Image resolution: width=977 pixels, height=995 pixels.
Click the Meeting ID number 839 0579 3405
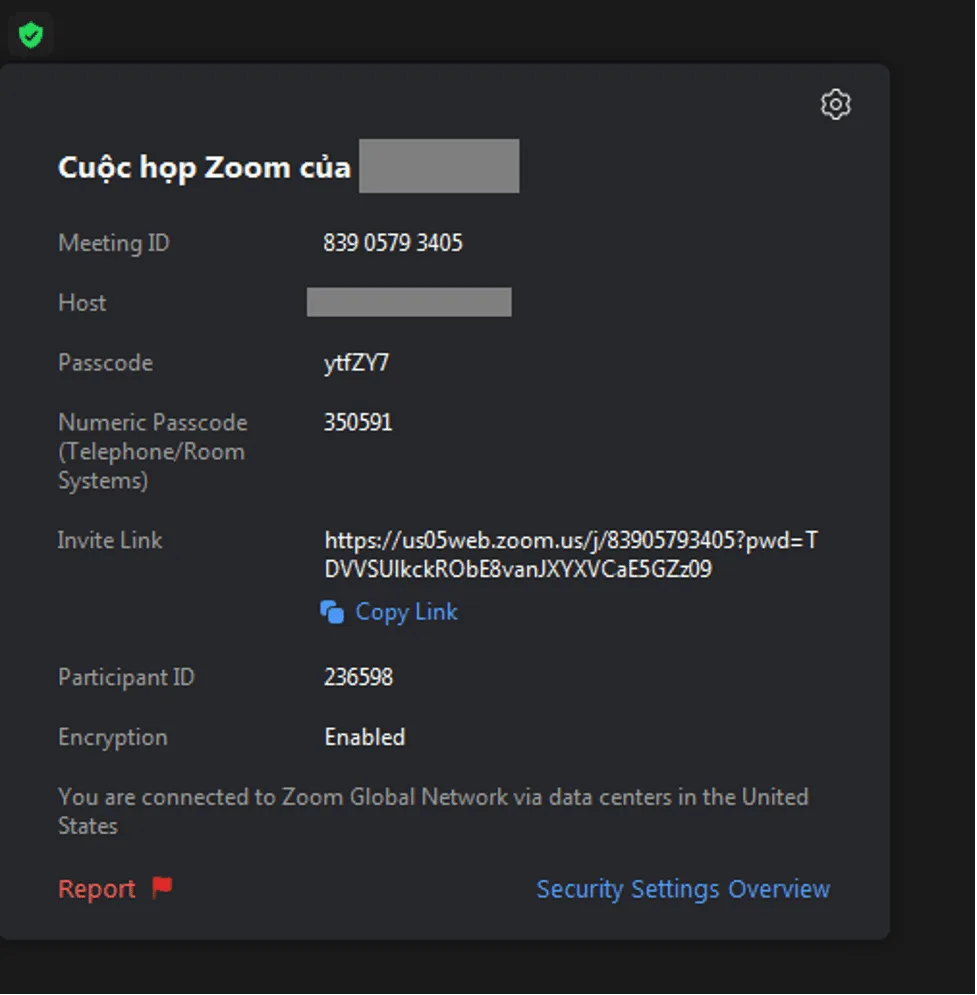393,243
